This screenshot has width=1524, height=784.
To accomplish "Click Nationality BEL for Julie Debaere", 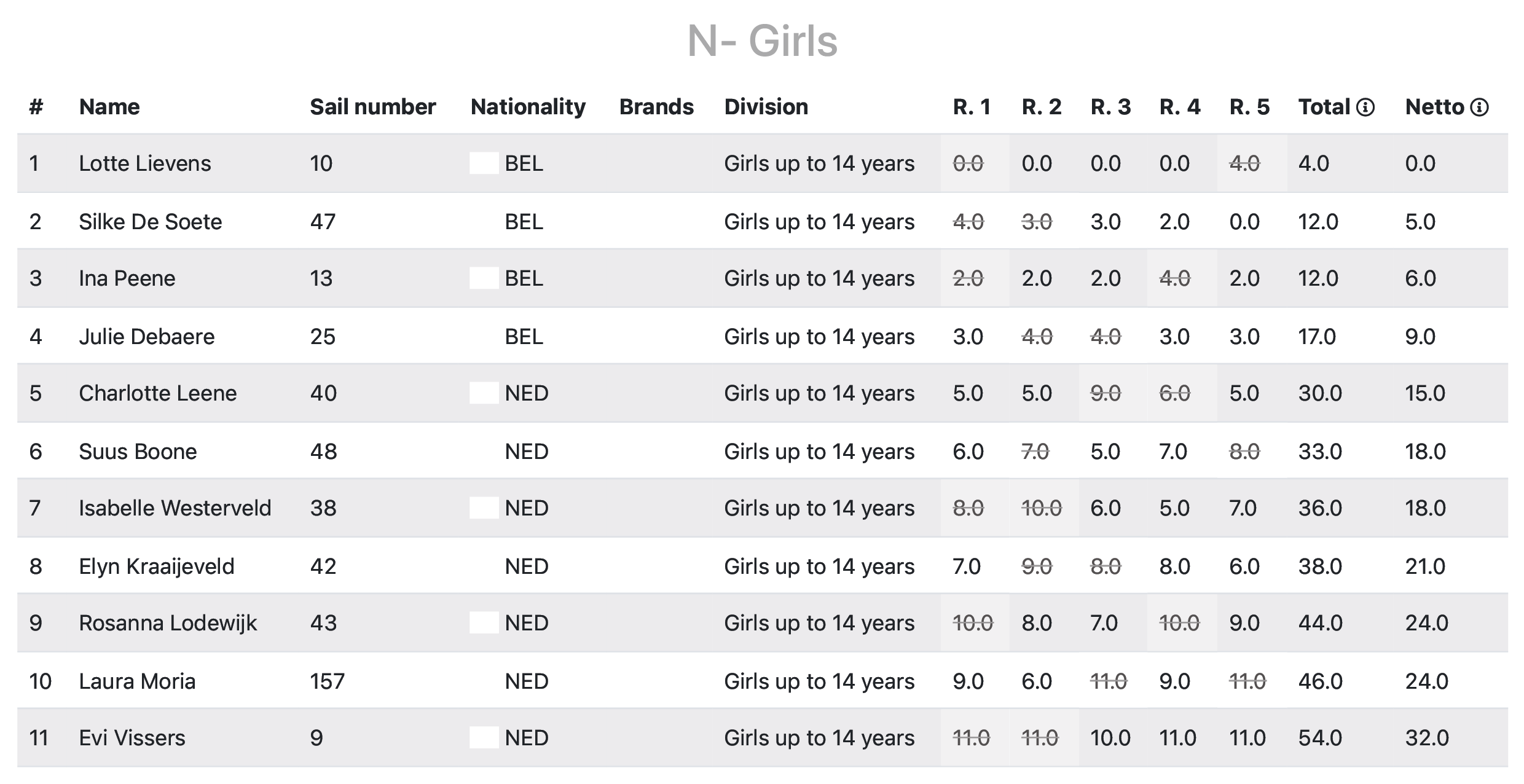I will pos(524,337).
